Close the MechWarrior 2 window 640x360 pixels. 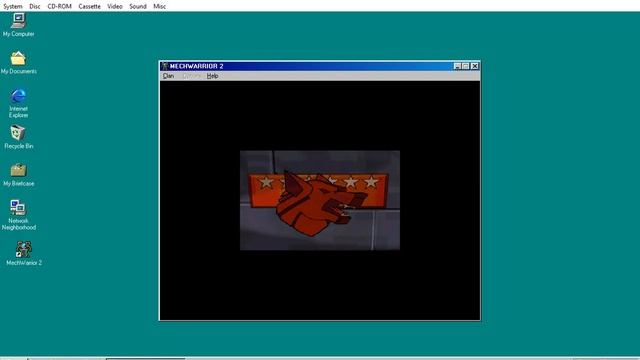coord(475,66)
